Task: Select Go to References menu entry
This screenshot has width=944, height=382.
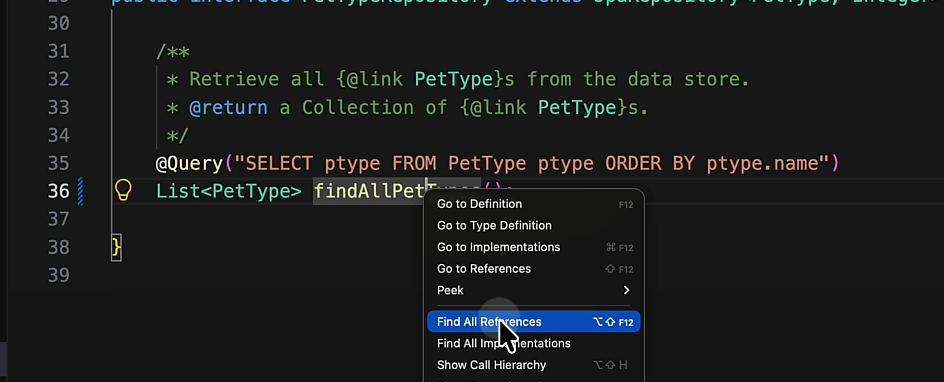Action: 533,269
